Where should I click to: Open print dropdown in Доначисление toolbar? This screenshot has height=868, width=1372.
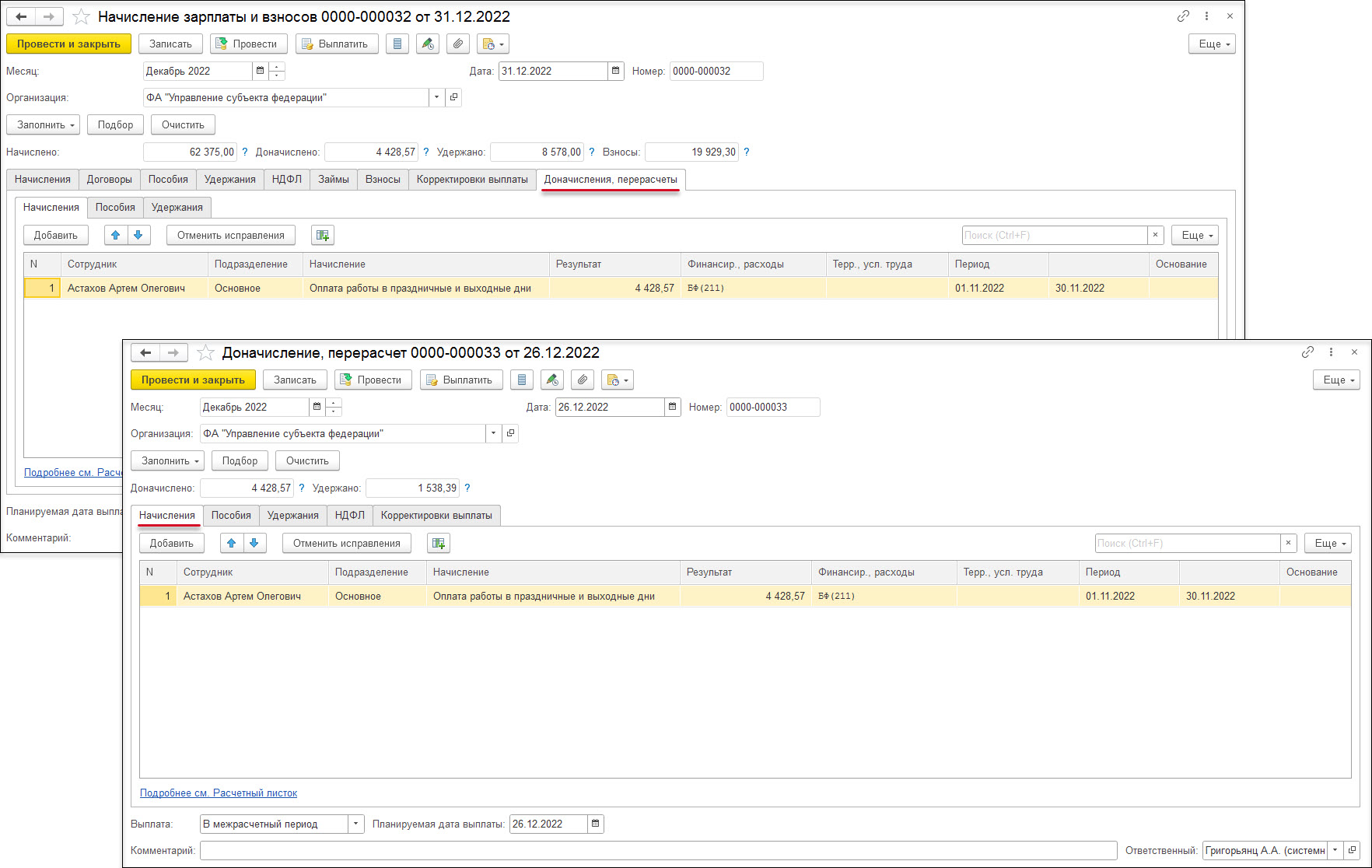pyautogui.click(x=618, y=380)
